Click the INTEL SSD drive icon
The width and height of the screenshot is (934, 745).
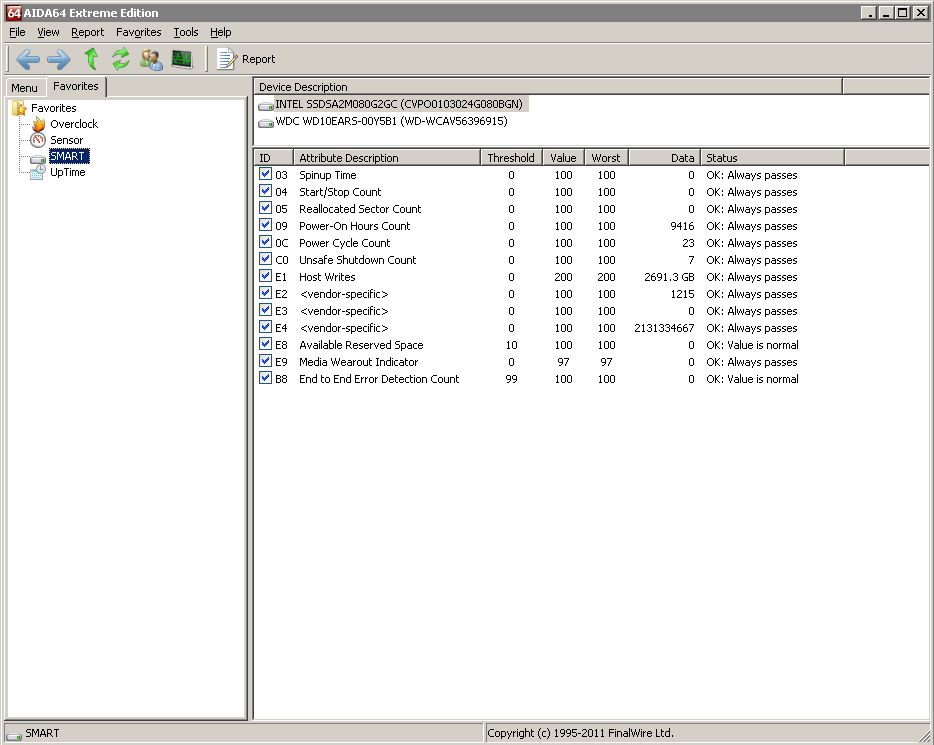pos(266,106)
